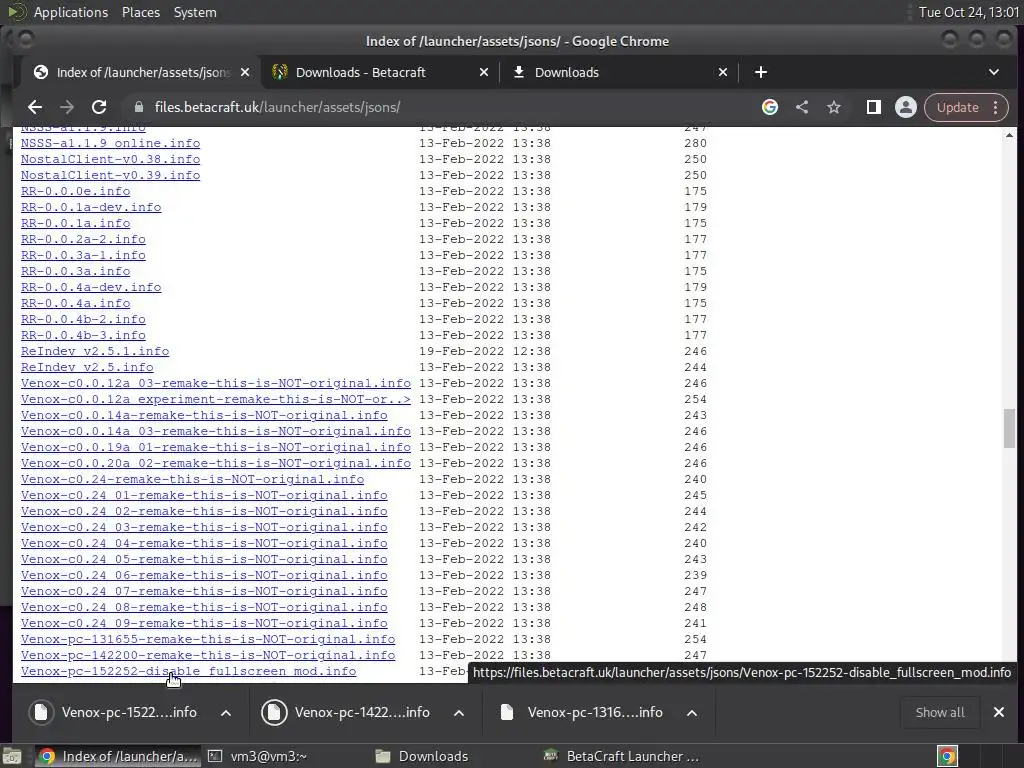Viewport: 1024px width, 768px height.
Task: Open the Places menu
Action: (x=140, y=12)
